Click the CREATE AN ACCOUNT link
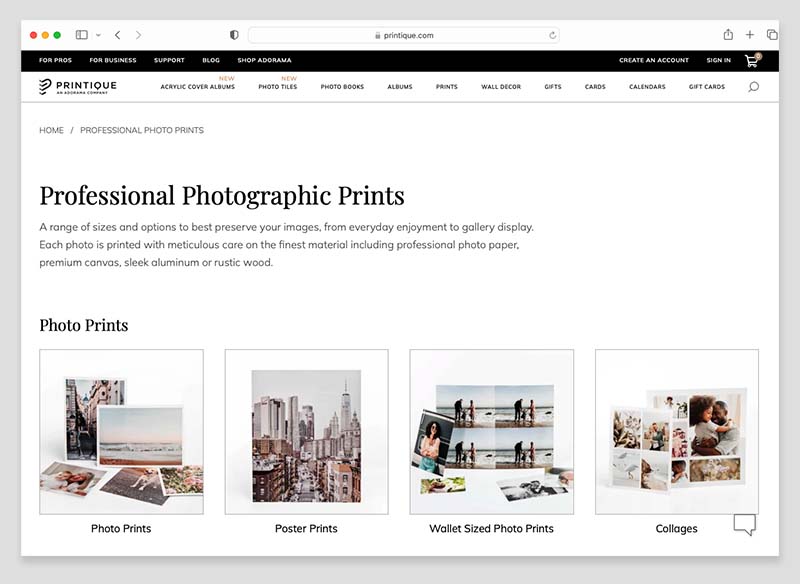The width and height of the screenshot is (800, 584). [654, 60]
